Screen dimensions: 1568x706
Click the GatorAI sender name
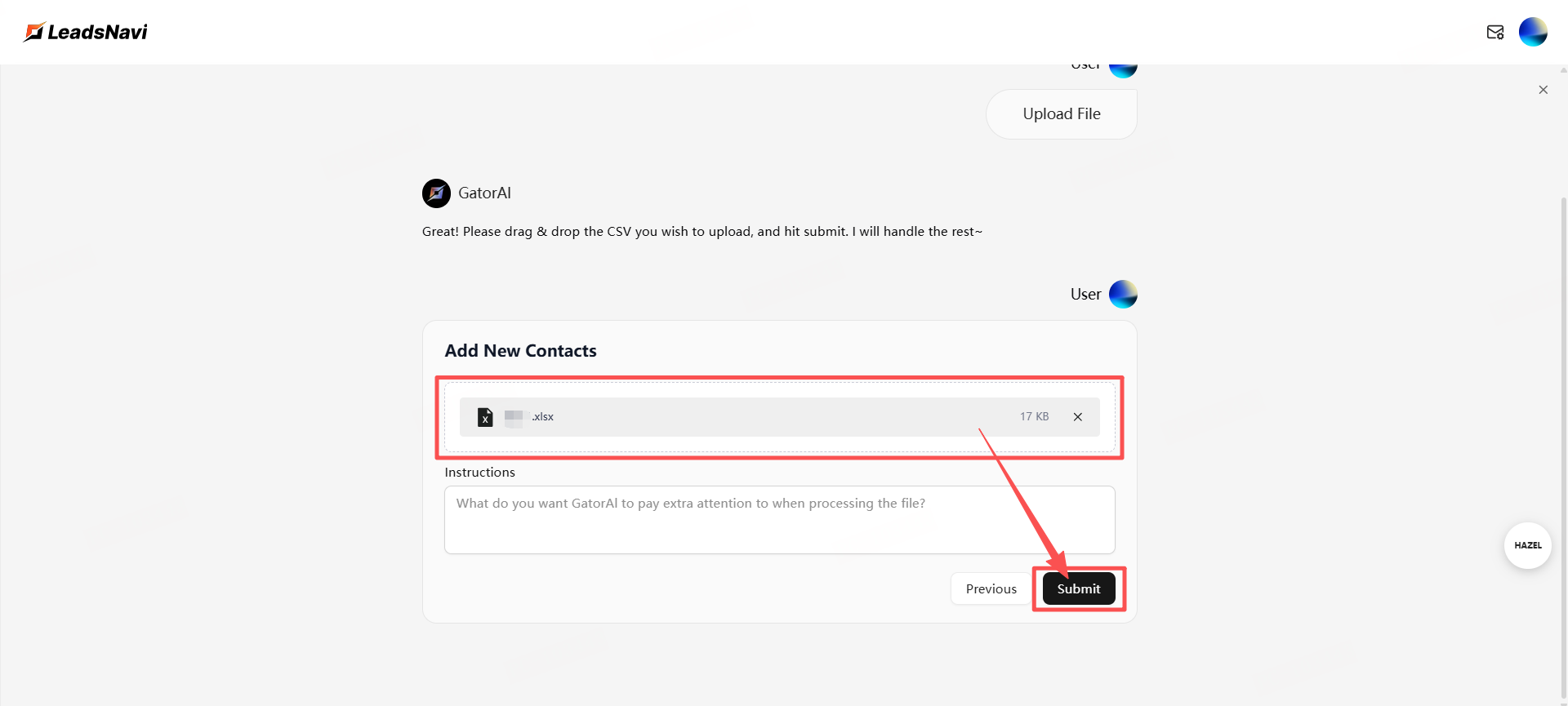484,193
